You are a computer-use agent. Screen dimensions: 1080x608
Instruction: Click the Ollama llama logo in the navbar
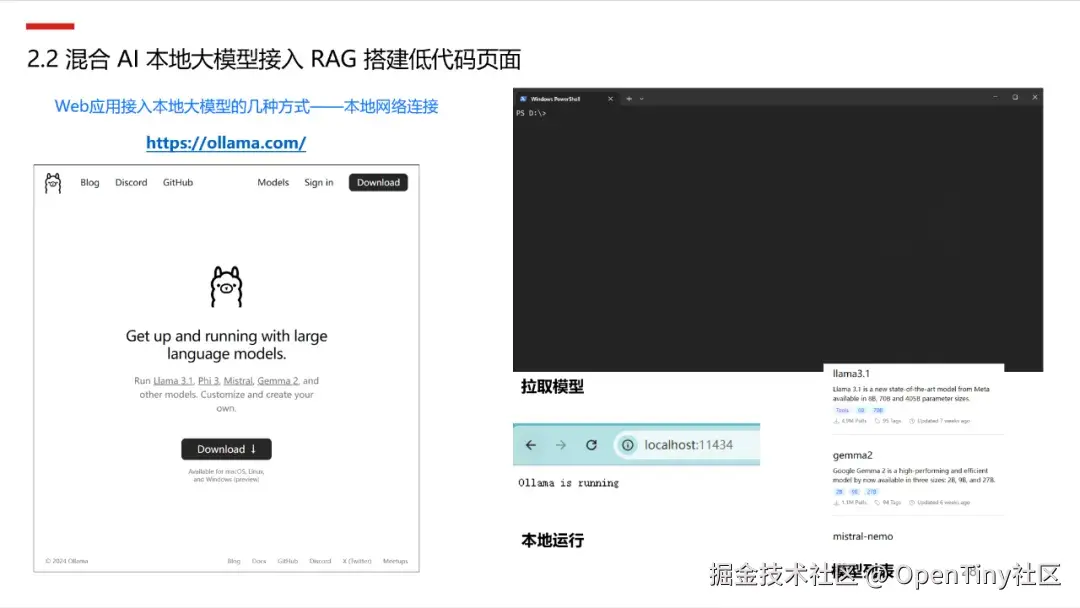52,182
